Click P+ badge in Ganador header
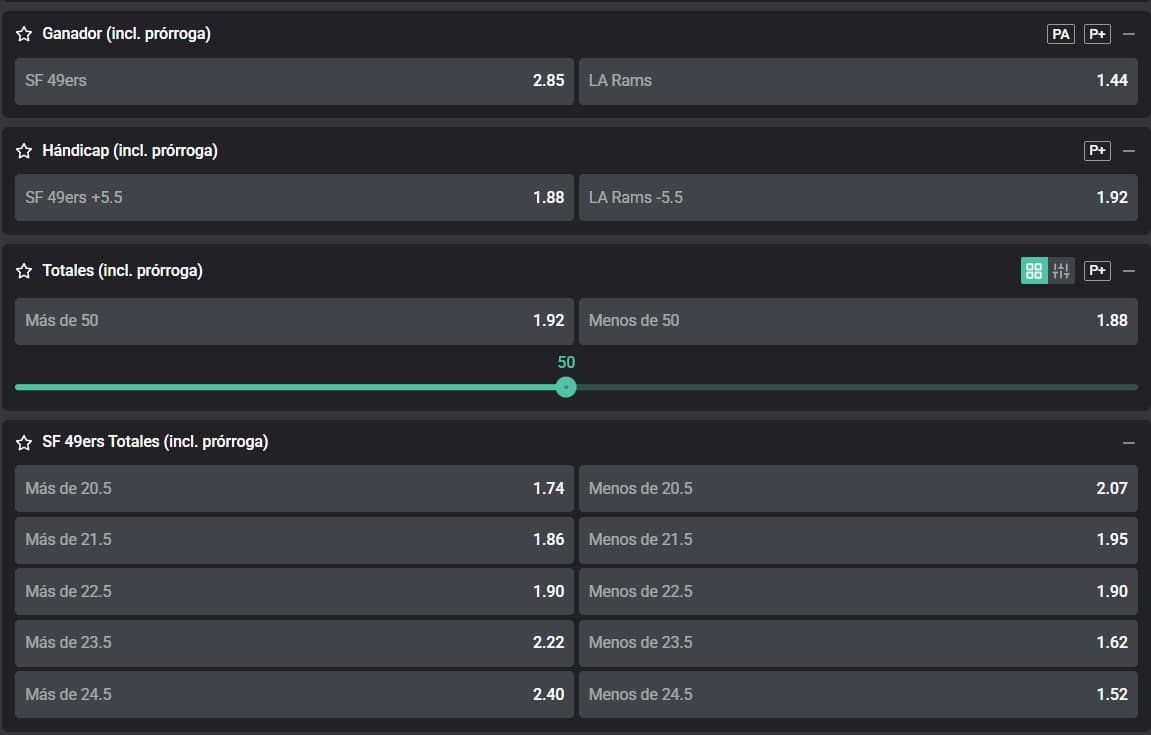This screenshot has height=735, width=1151. tap(1097, 34)
